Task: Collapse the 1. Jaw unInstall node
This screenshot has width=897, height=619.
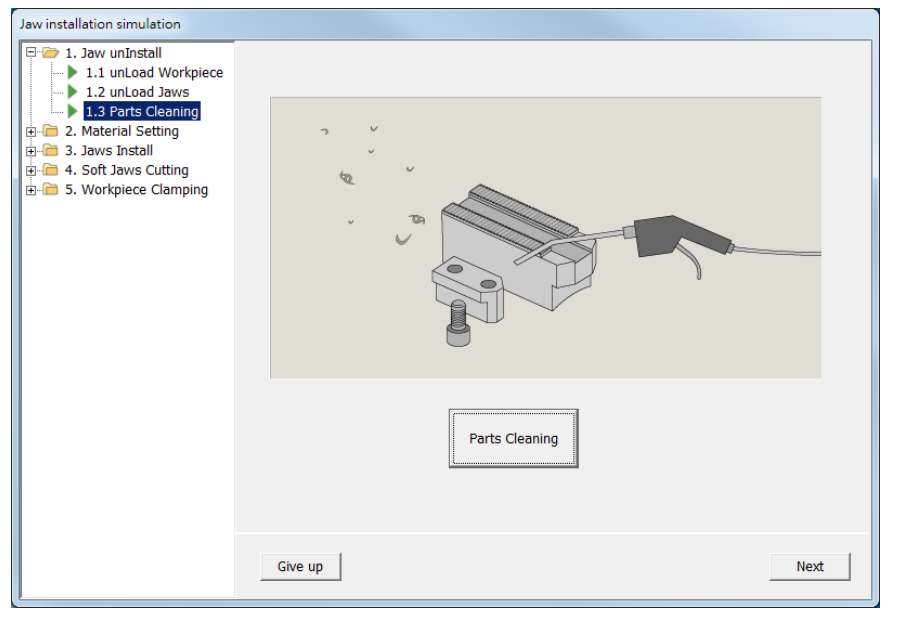Action: click(x=31, y=53)
